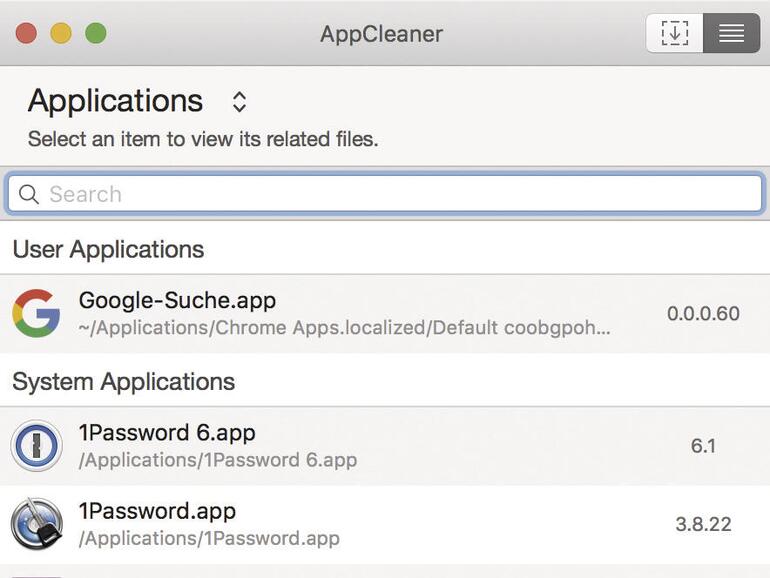Click the 1Password 6 keyhole icon
The image size is (770, 578).
coord(36,446)
